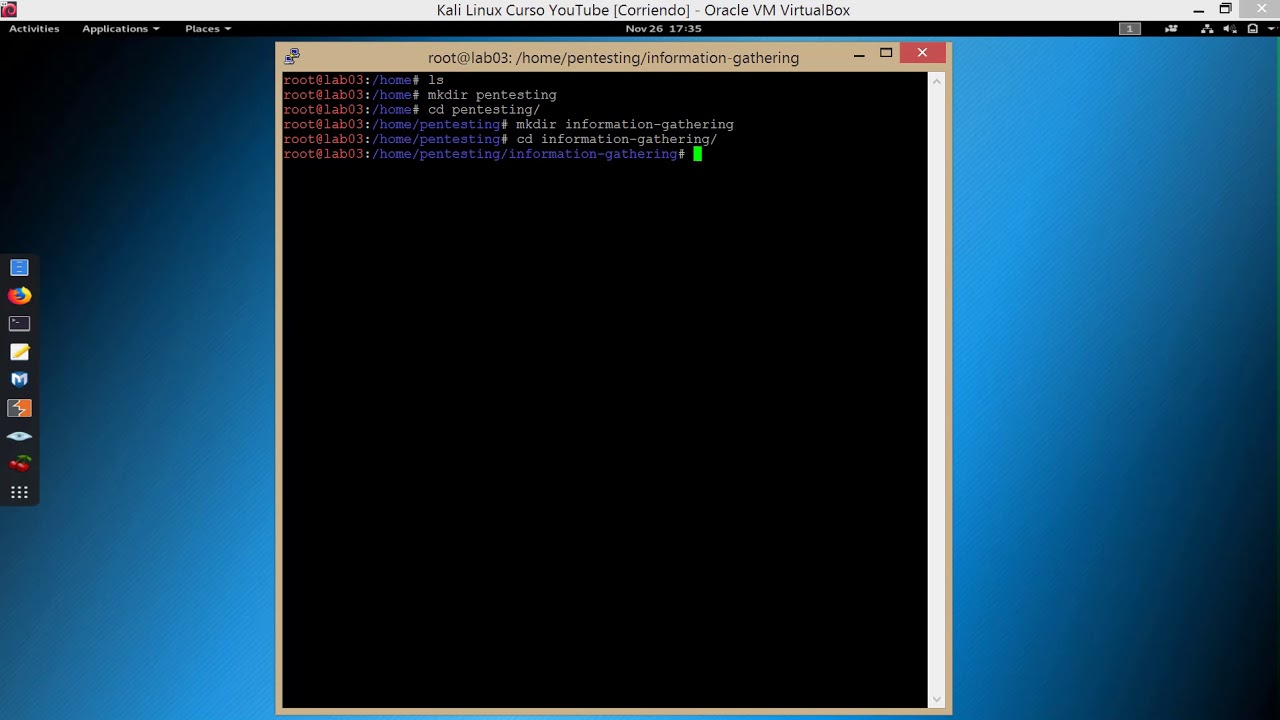Click the 'cd information-gathering/' command text
Screen dimensions: 1280x720
617,139
